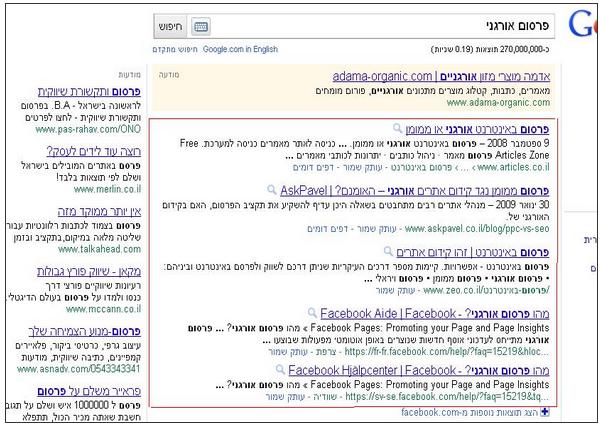Click the preview magnifier next to the AskPavel result
This screenshot has width=600, height=426.
click(271, 189)
